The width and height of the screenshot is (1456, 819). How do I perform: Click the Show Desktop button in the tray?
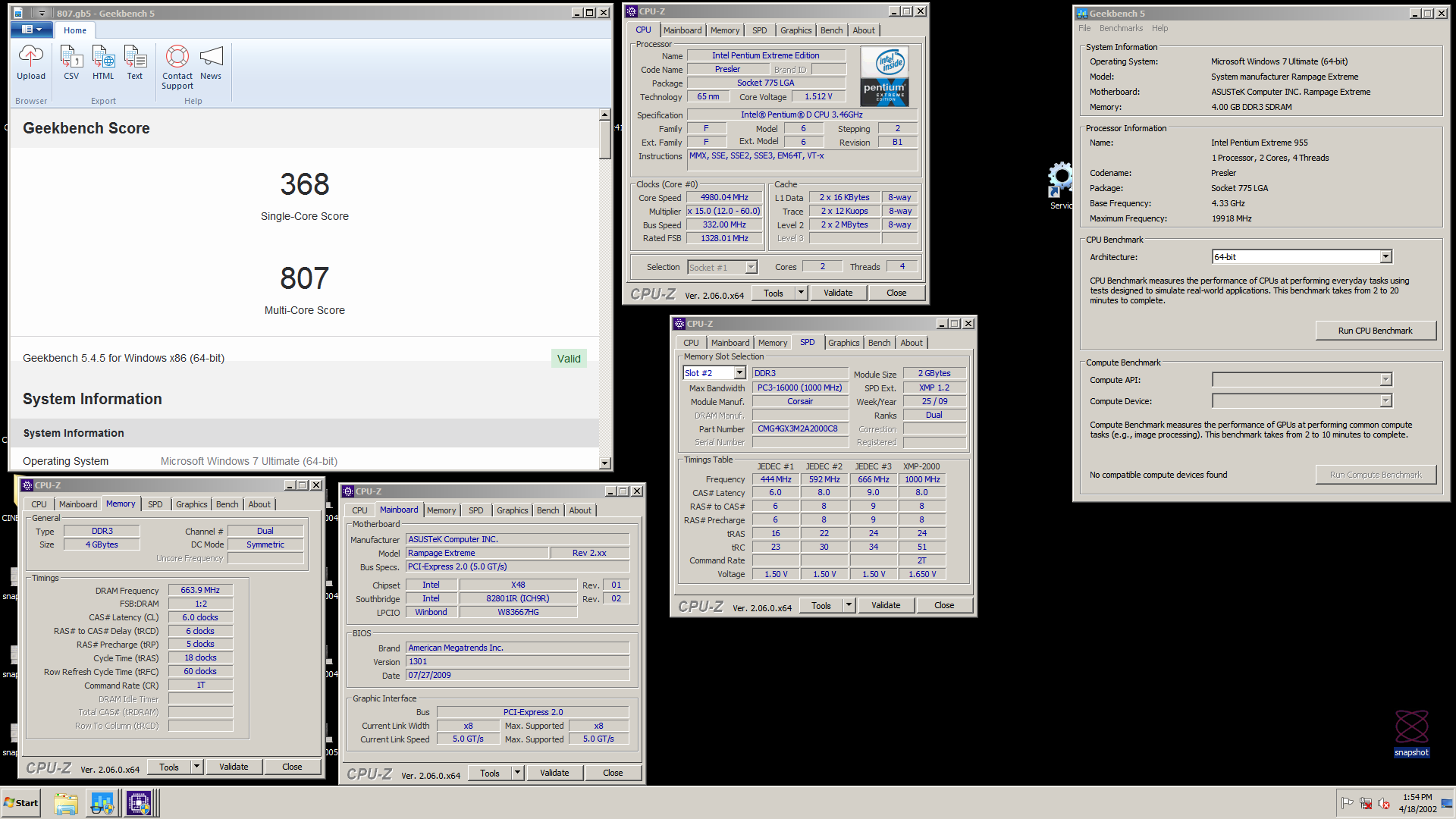[x=1448, y=803]
